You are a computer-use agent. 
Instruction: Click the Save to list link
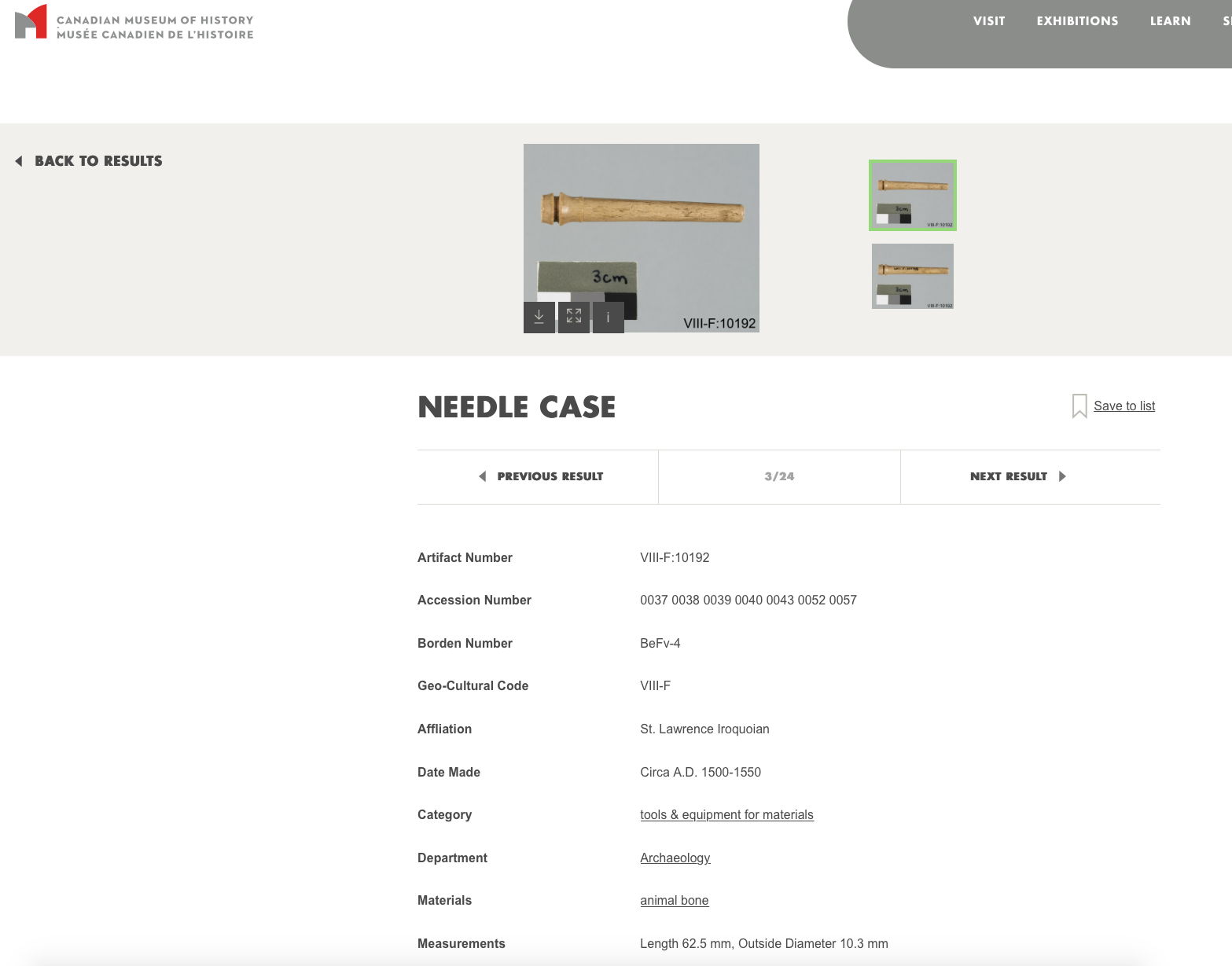1124,406
